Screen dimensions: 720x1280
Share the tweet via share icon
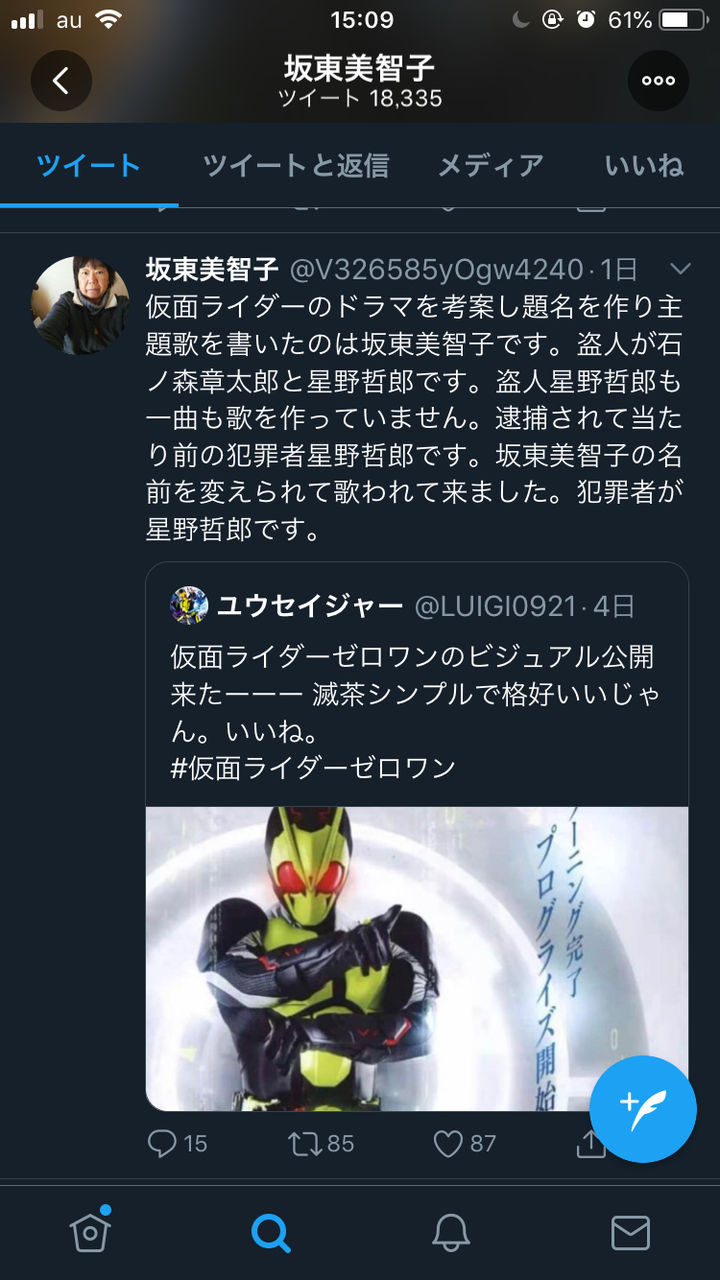(591, 1143)
